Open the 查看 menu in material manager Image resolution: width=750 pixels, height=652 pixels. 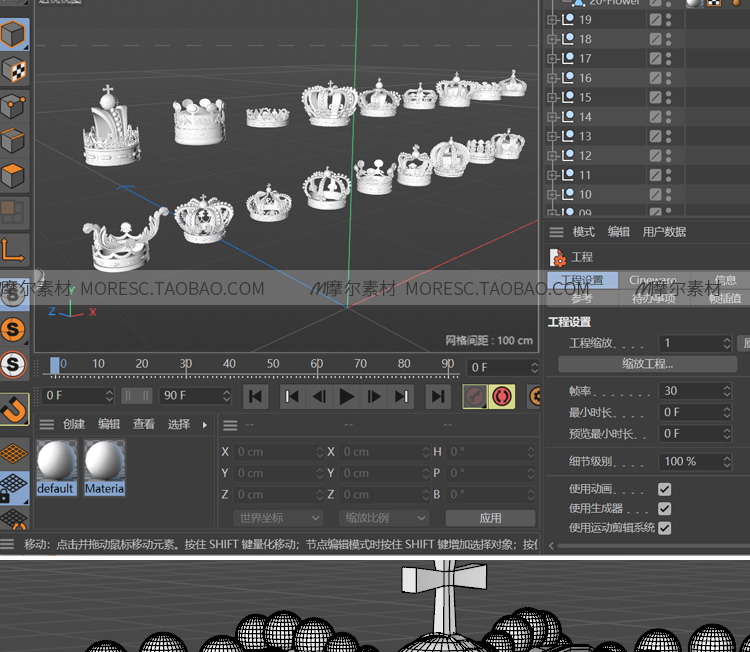[x=144, y=424]
